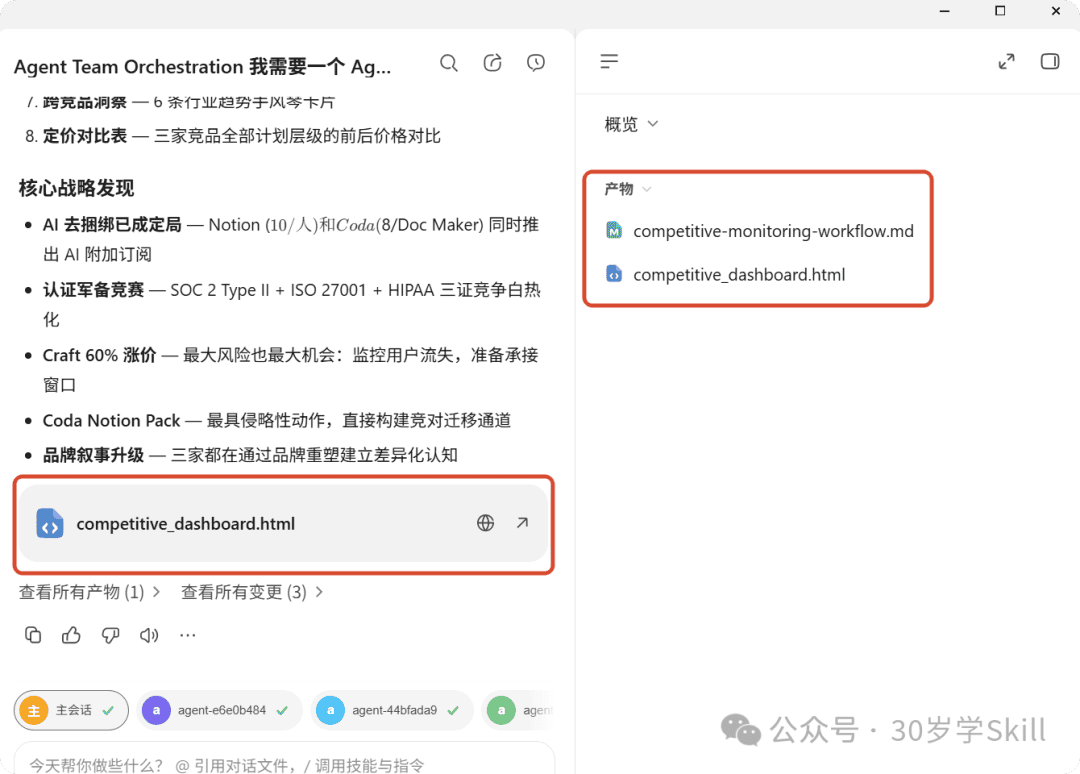The height and width of the screenshot is (774, 1080).
Task: Copy the response message
Action: (x=33, y=635)
